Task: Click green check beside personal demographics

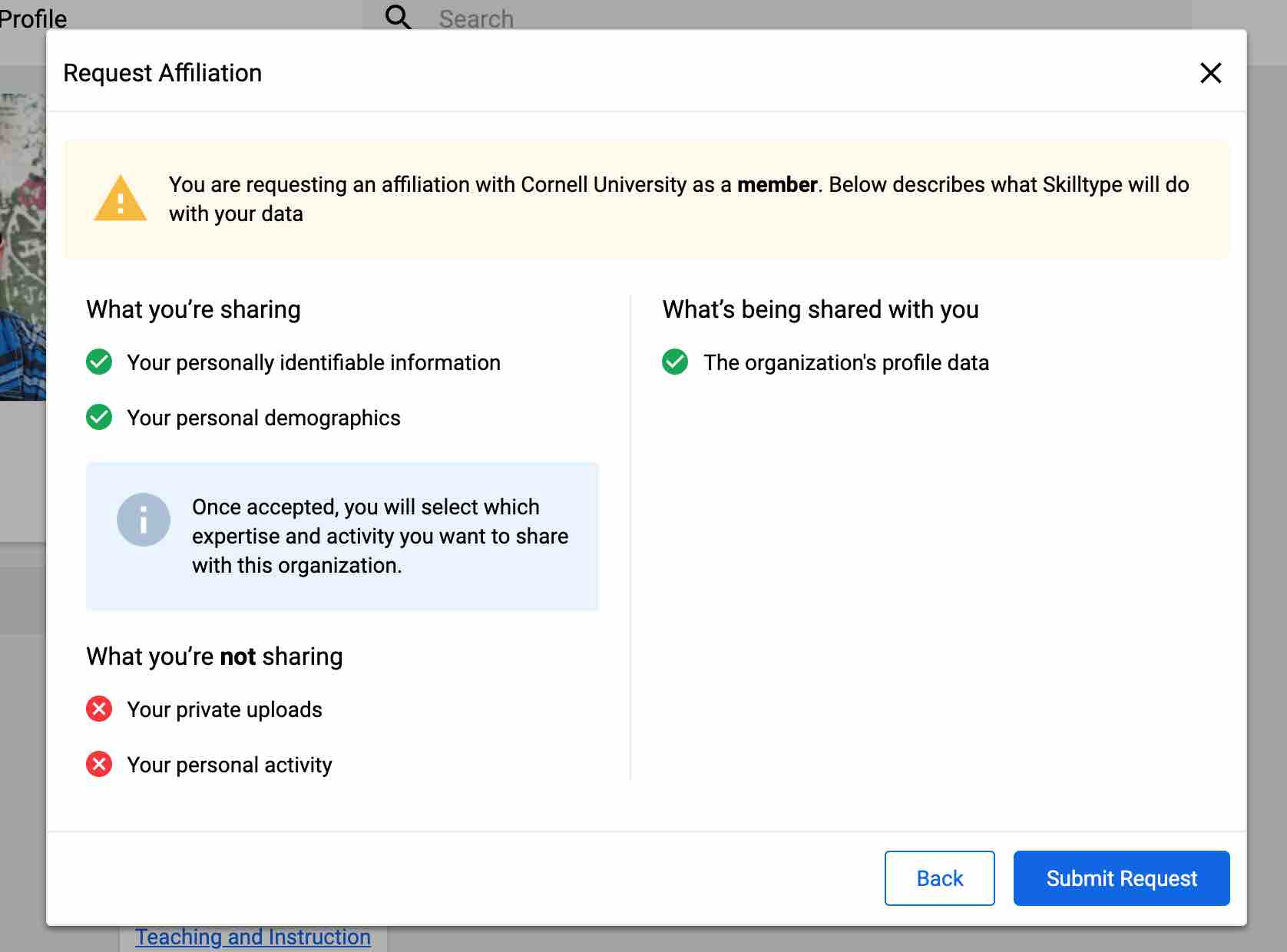Action: click(99, 417)
